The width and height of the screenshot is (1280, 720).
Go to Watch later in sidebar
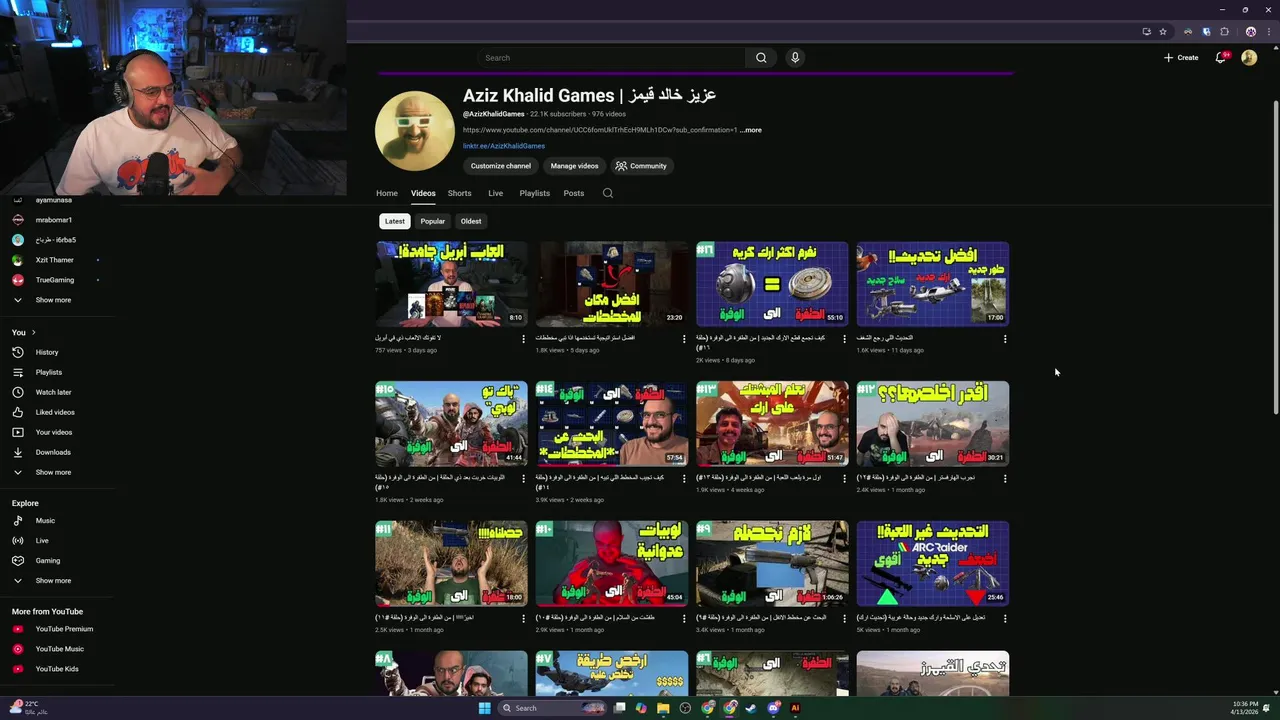point(53,392)
